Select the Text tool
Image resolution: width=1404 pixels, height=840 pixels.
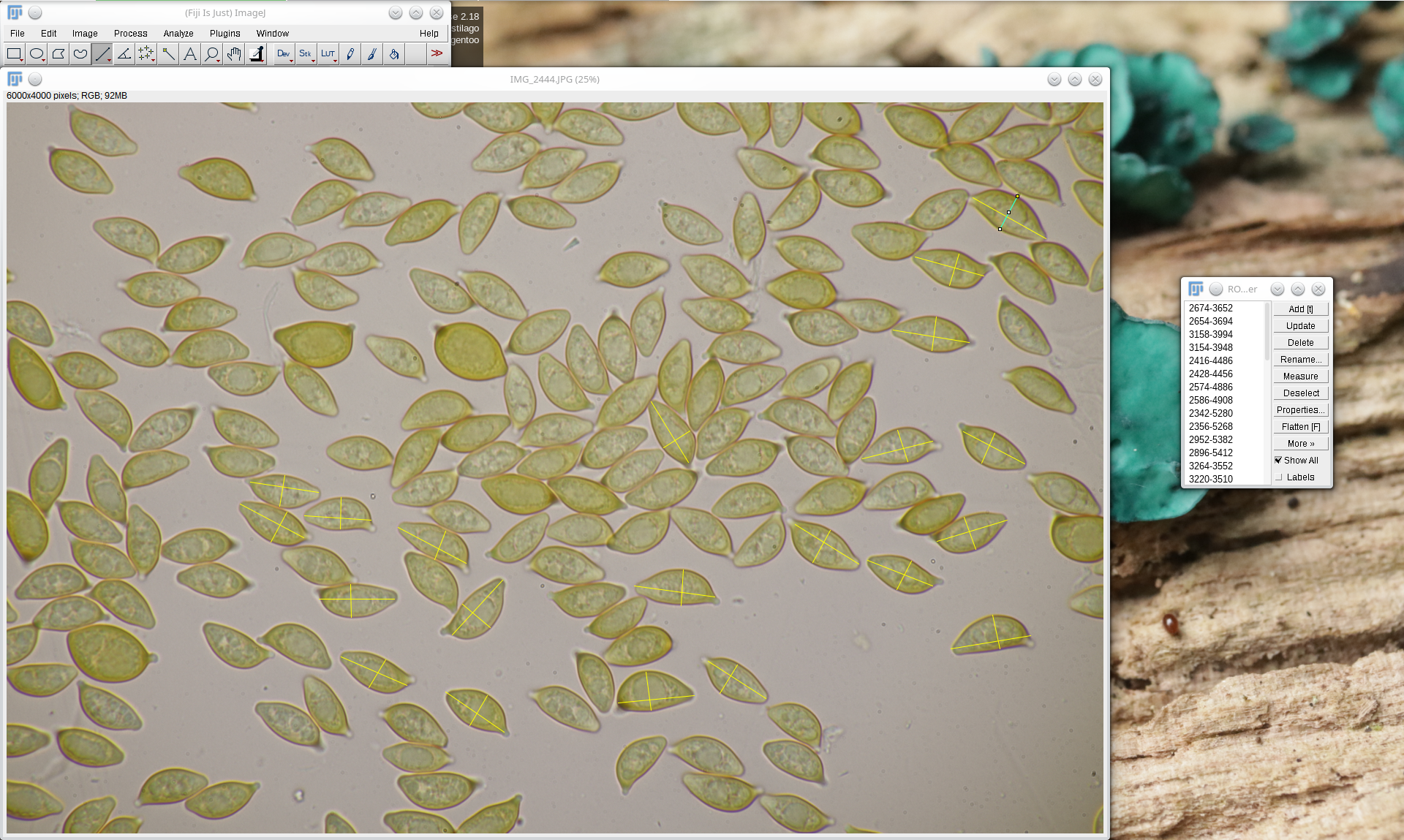pos(190,53)
